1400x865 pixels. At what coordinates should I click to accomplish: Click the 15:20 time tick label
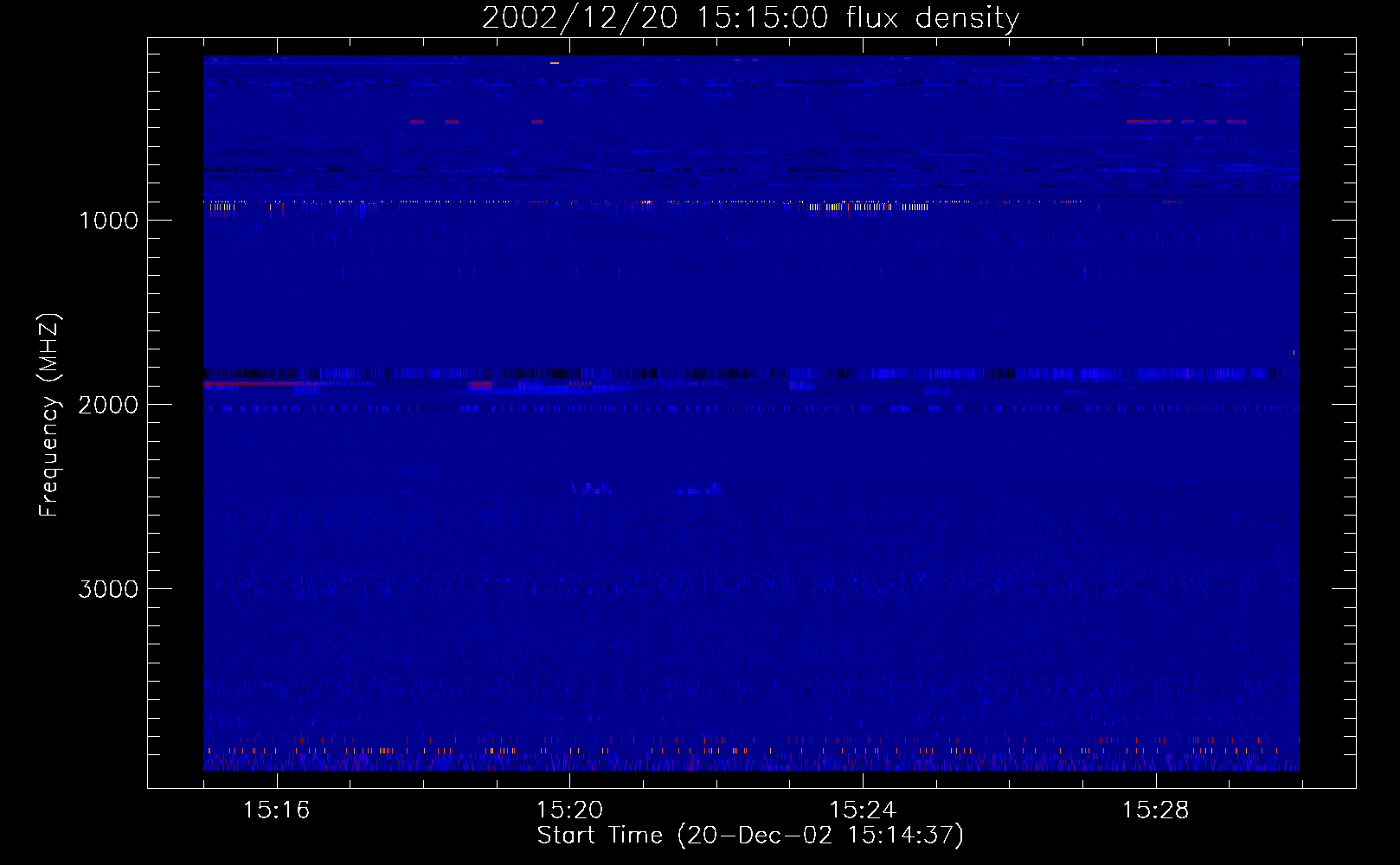pyautogui.click(x=569, y=811)
